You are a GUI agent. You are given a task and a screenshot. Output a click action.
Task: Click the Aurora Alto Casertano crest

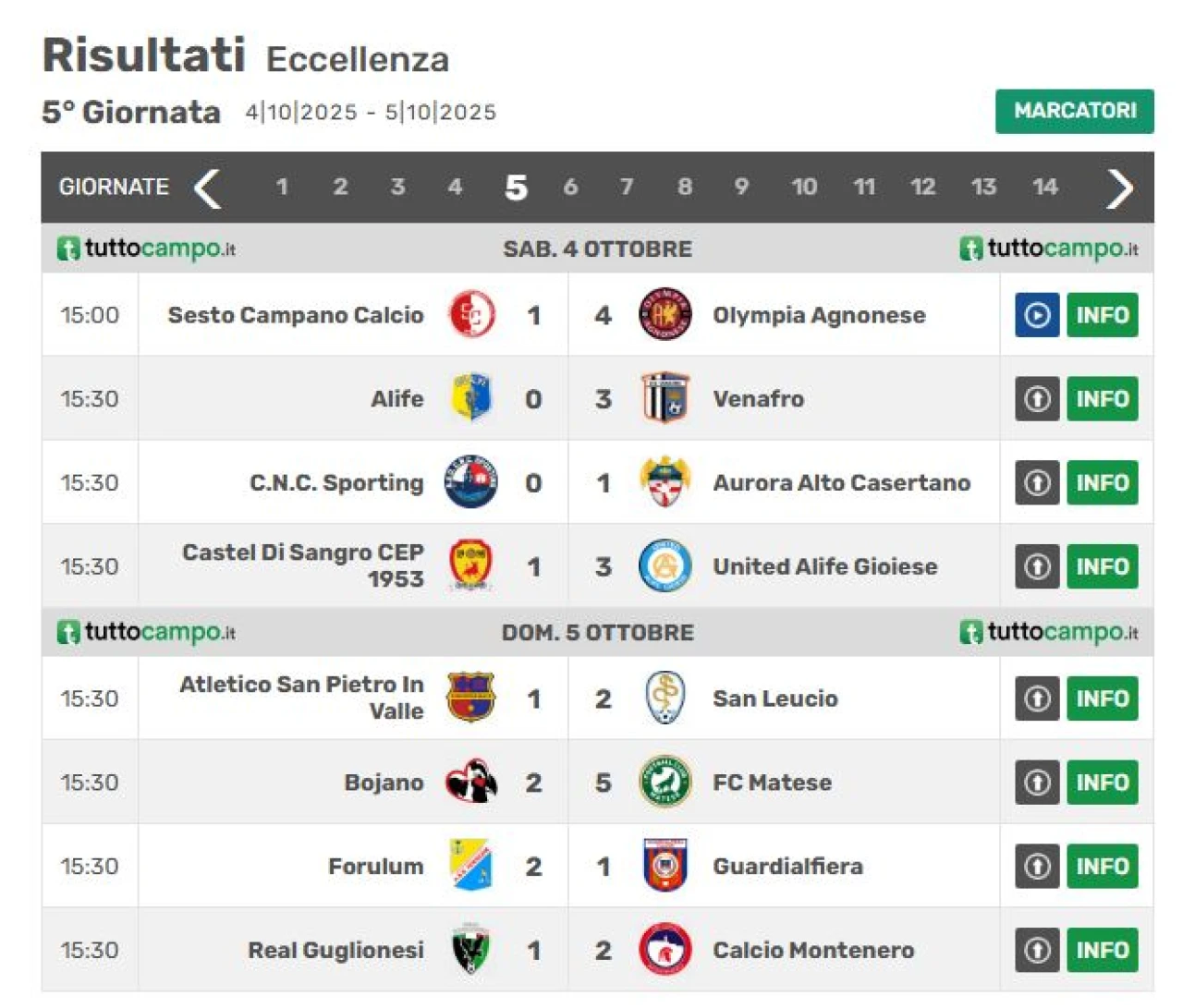[x=665, y=482]
